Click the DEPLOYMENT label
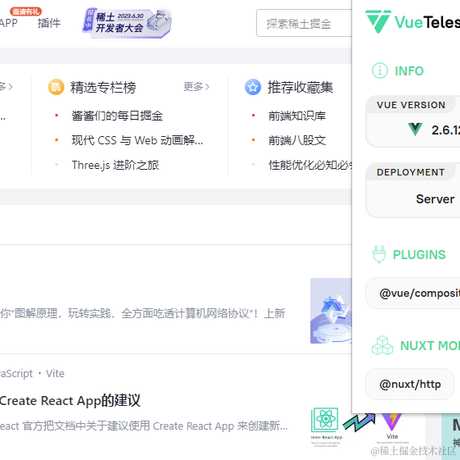 pyautogui.click(x=411, y=172)
